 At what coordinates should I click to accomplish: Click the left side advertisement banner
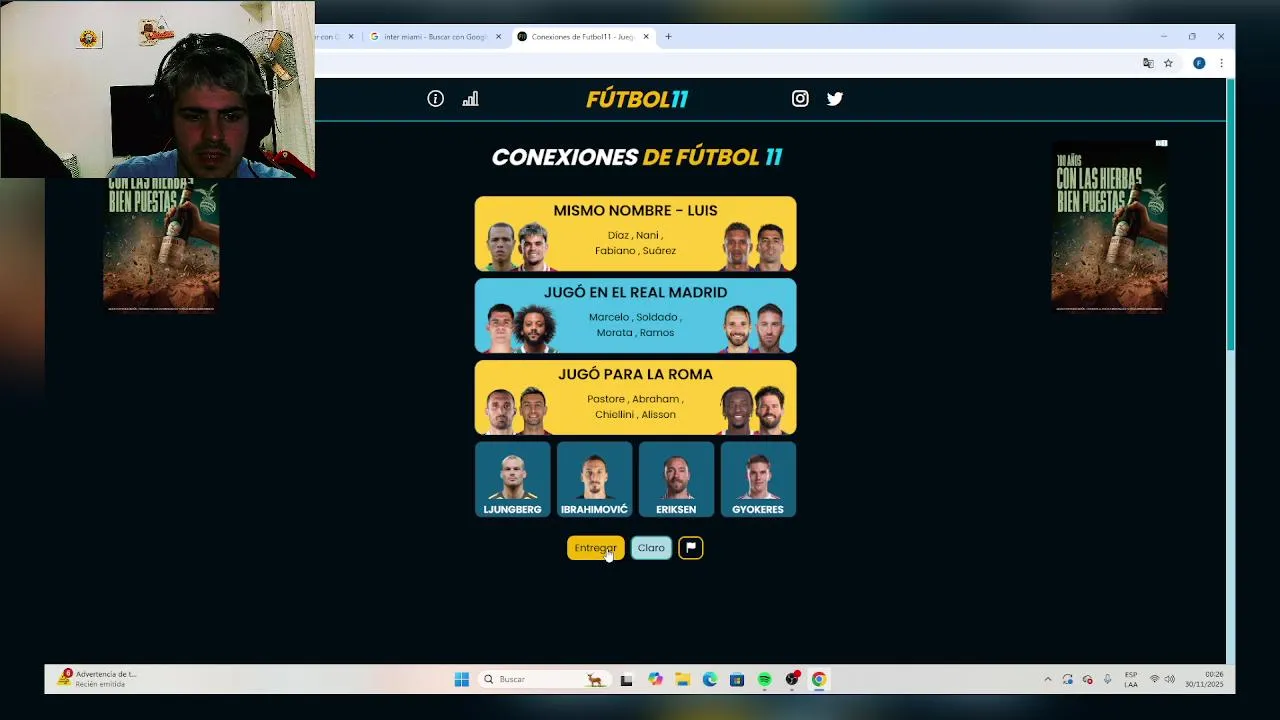[x=161, y=244]
